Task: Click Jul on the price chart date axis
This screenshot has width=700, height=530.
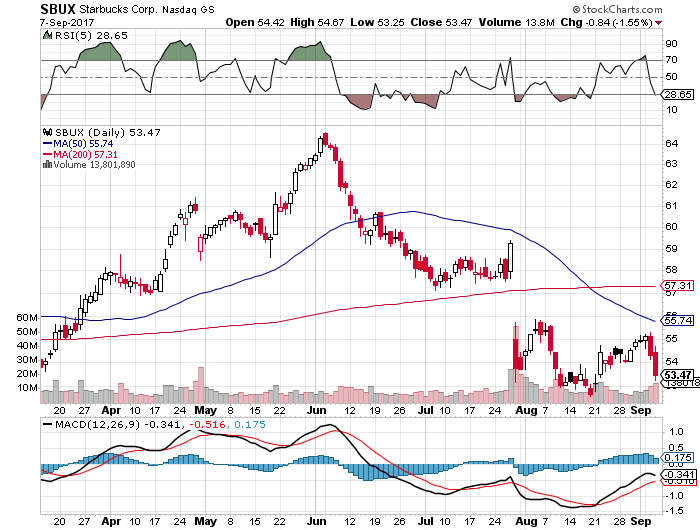Action: (427, 410)
